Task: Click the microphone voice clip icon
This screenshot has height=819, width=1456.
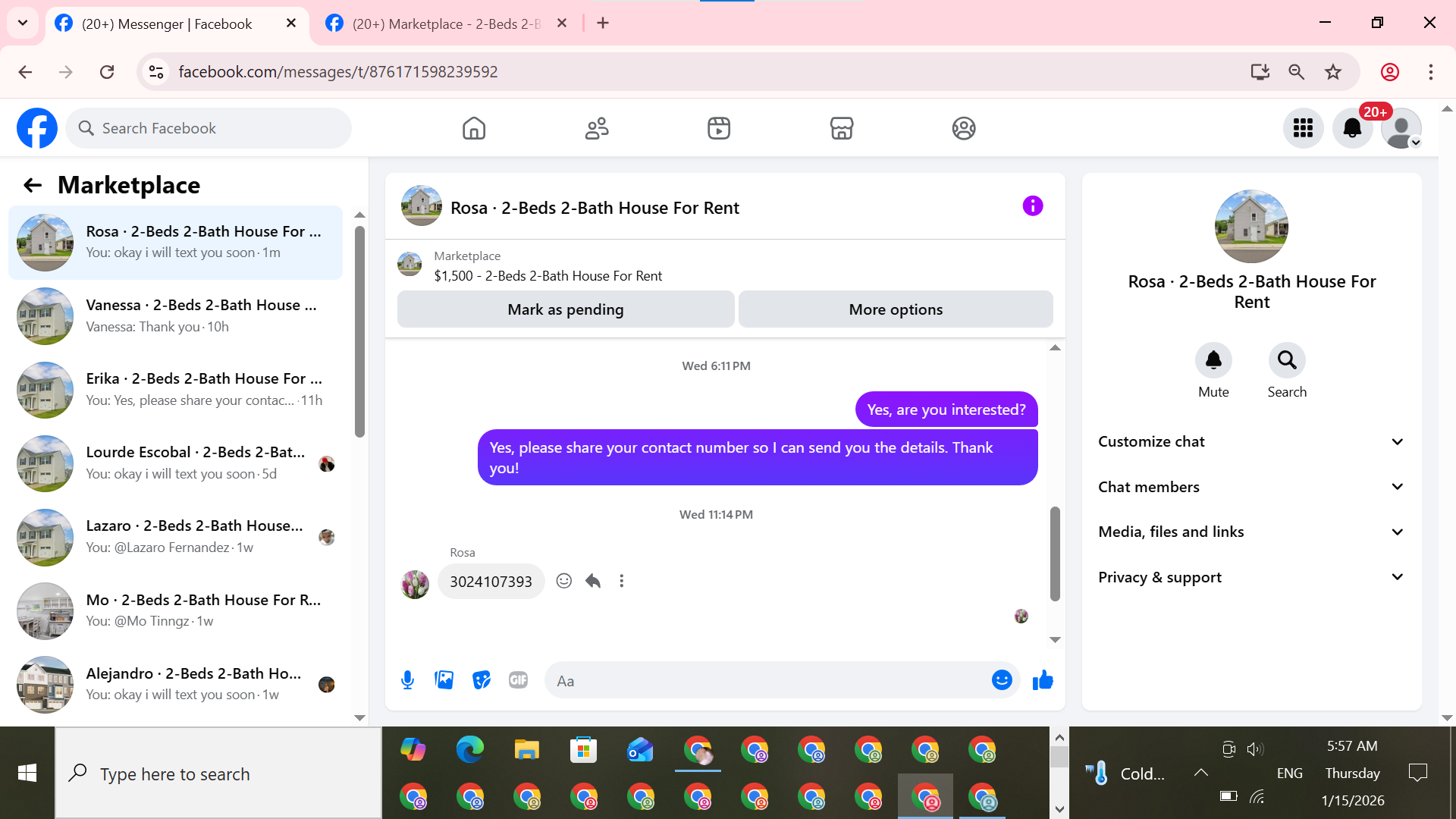Action: 407,680
